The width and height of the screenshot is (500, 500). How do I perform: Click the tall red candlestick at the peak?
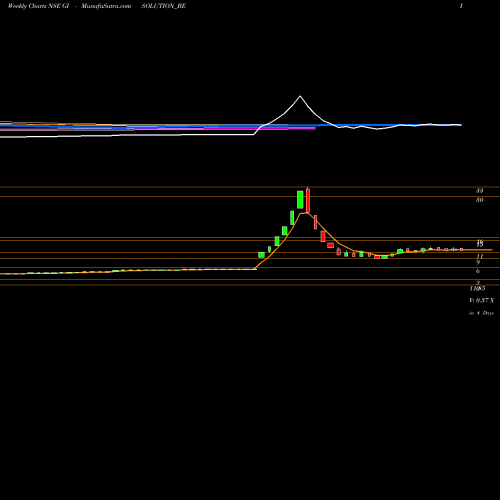[308, 200]
